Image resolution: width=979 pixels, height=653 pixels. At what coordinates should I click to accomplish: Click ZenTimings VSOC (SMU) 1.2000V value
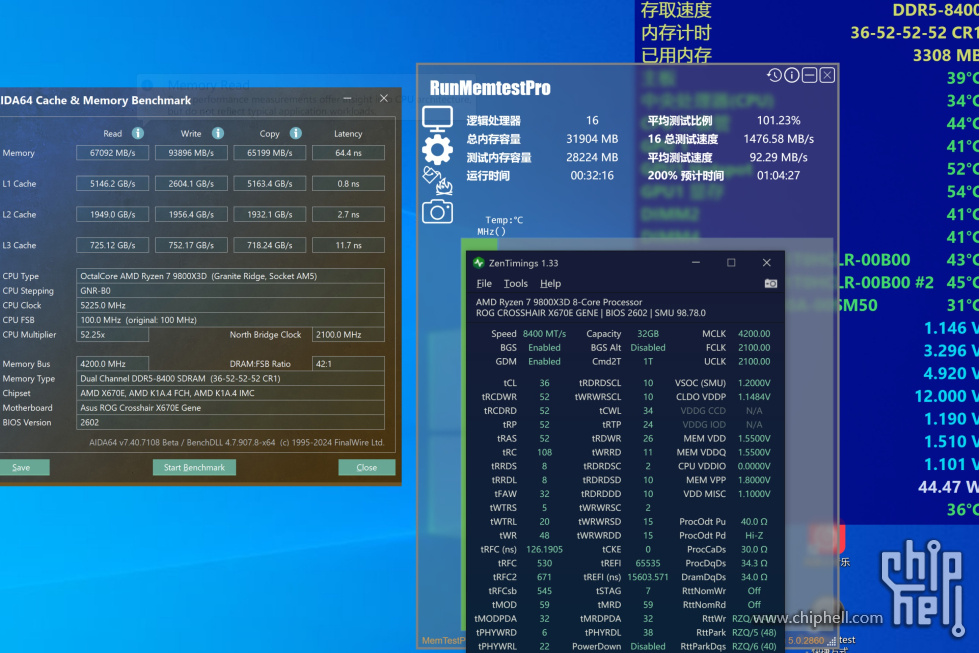754,383
